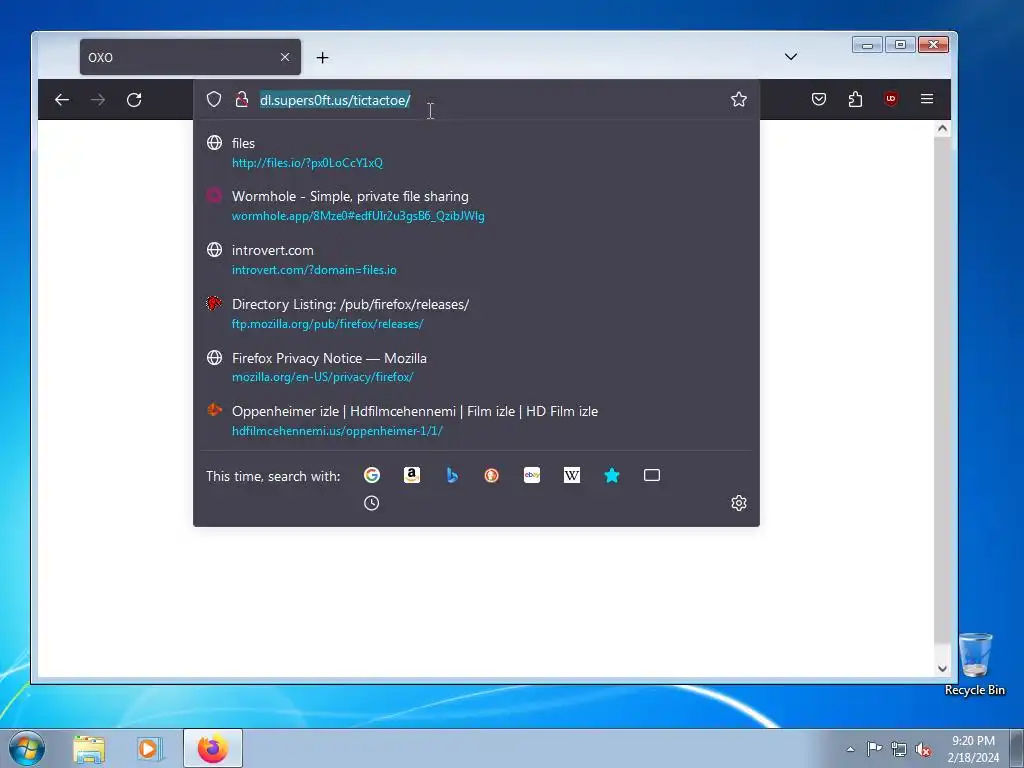Open introvert.com/?domain=files.io URL link
The width and height of the screenshot is (1024, 768).
click(314, 270)
